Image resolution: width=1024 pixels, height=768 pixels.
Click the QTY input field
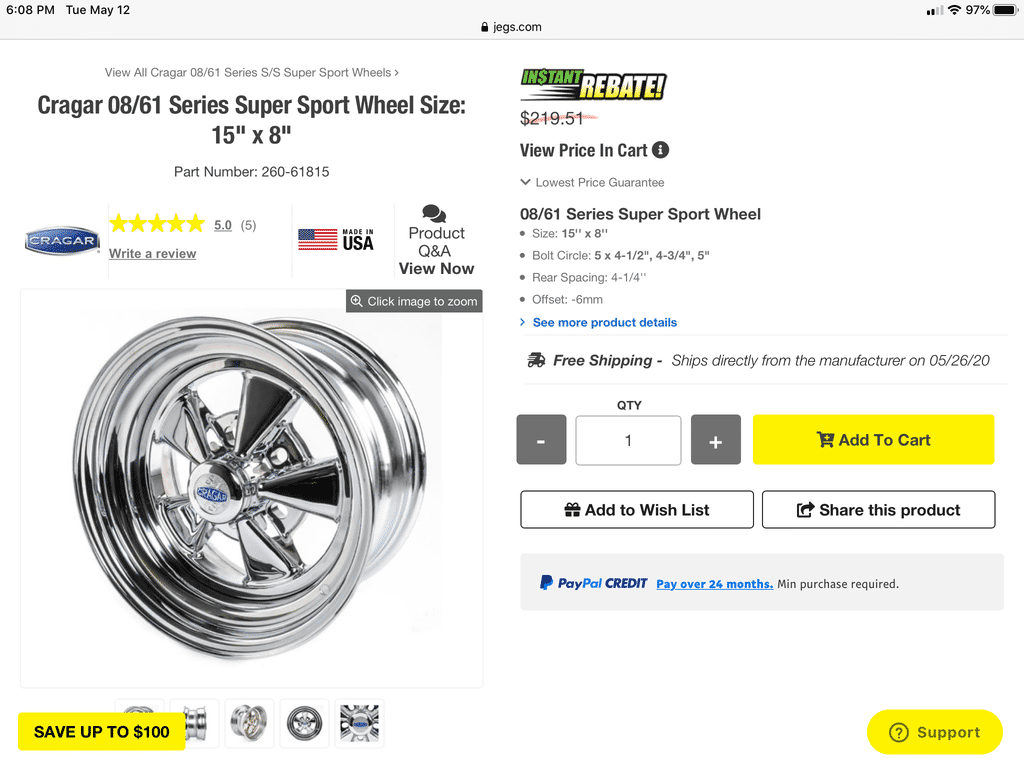tap(628, 440)
